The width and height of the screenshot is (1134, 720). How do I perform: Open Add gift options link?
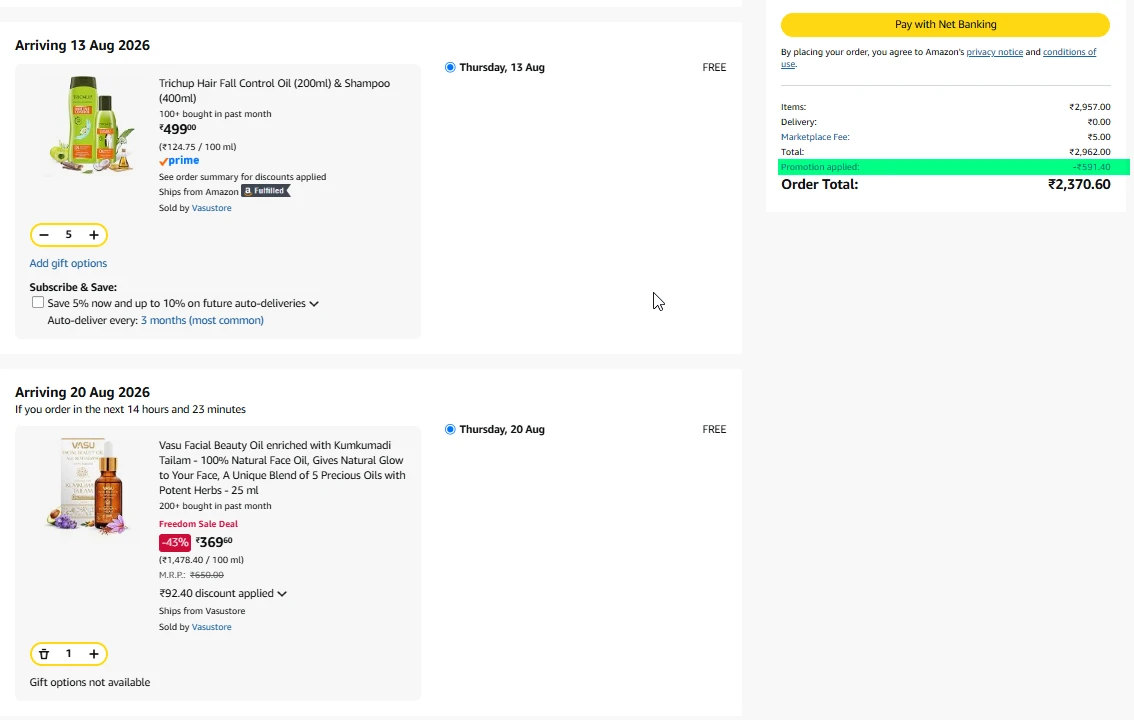pyautogui.click(x=68, y=263)
